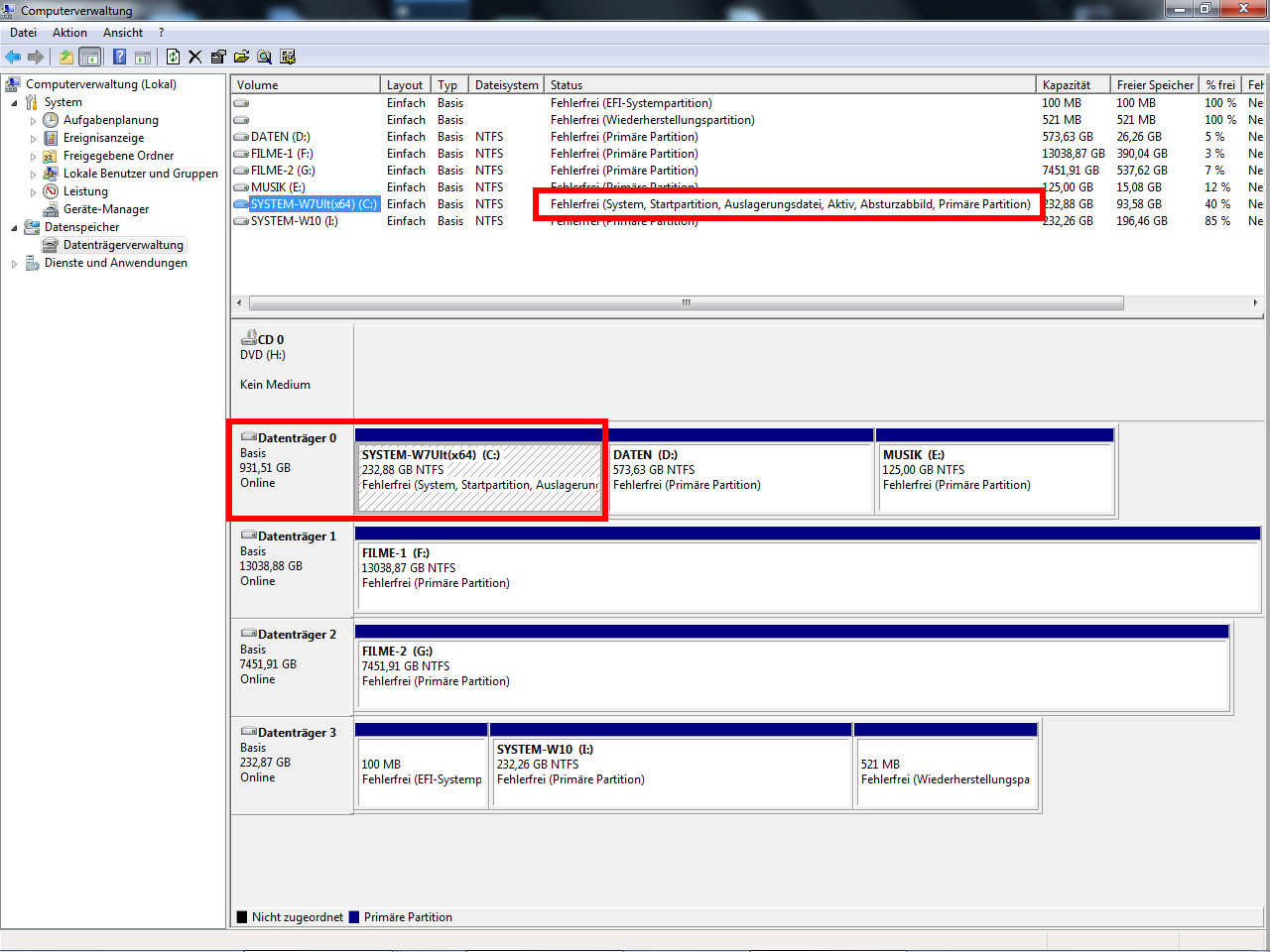The image size is (1270, 952).
Task: Click the black X delete icon
Action: [x=194, y=57]
